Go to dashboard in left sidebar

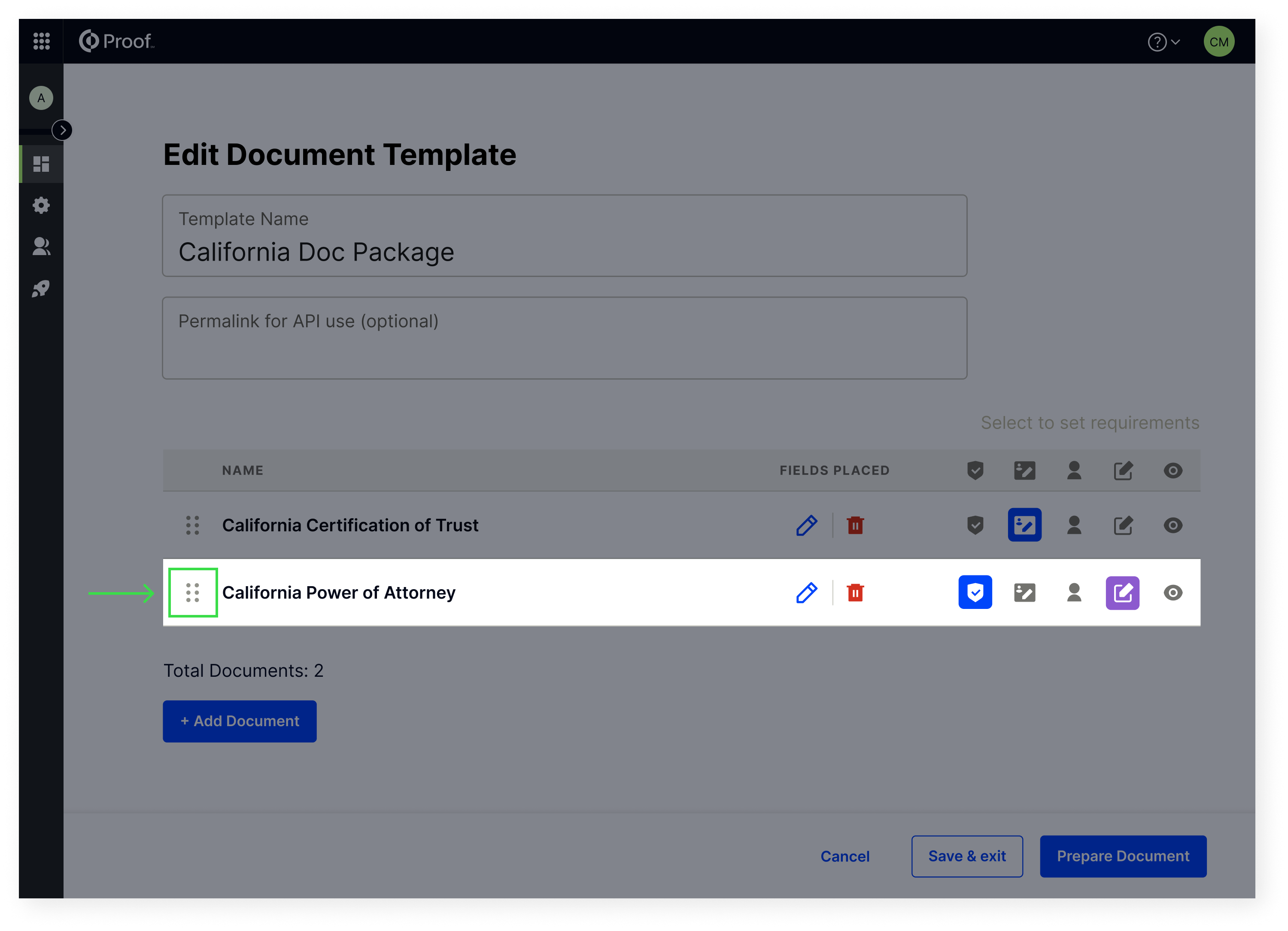(x=41, y=164)
